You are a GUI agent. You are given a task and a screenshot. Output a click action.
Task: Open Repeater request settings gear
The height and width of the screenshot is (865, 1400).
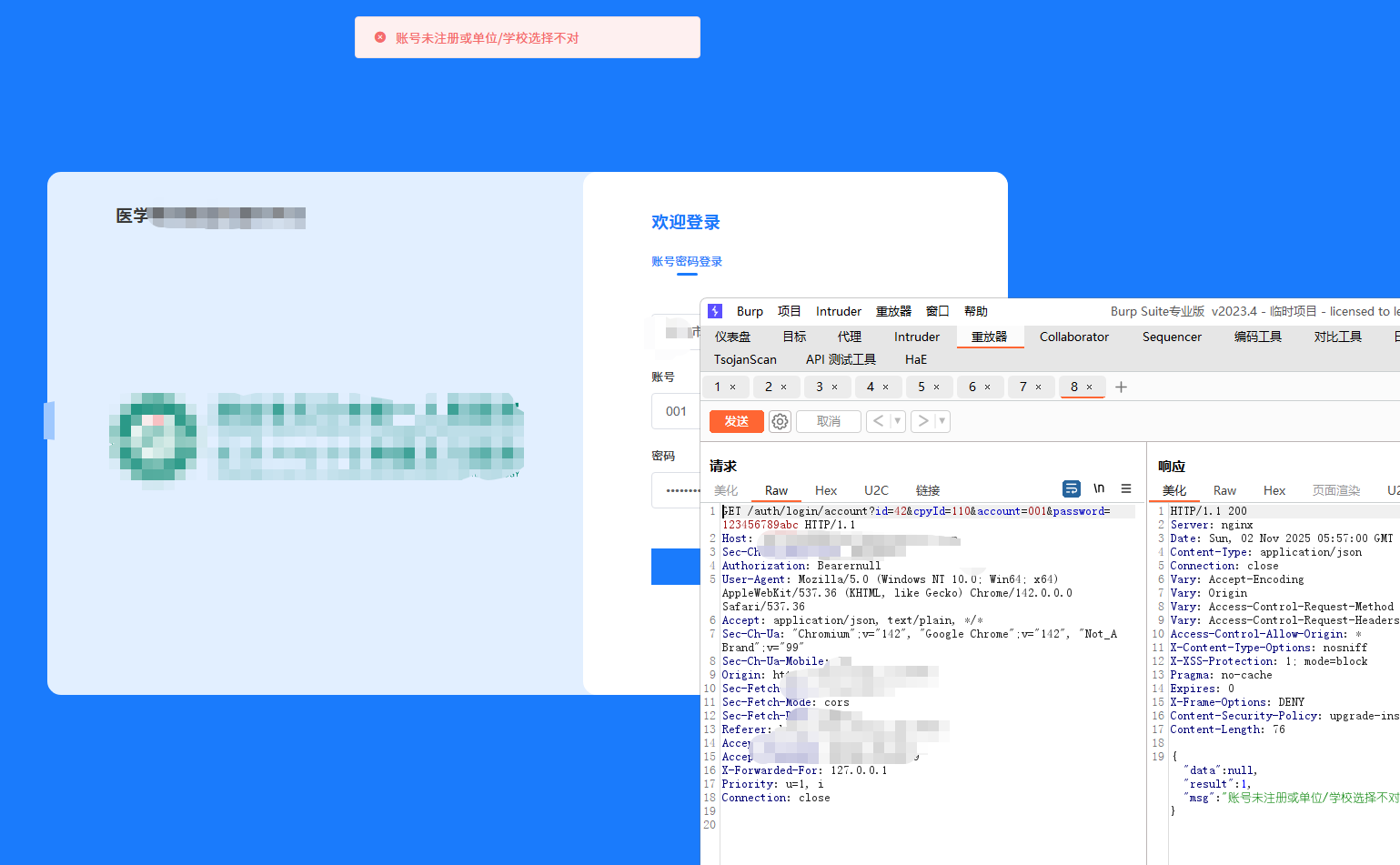pyautogui.click(x=780, y=421)
